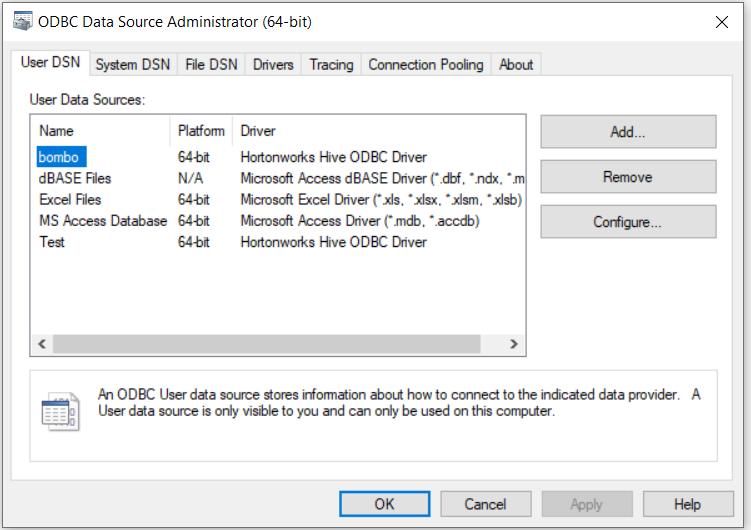Open Configure for the selected source

[628, 222]
